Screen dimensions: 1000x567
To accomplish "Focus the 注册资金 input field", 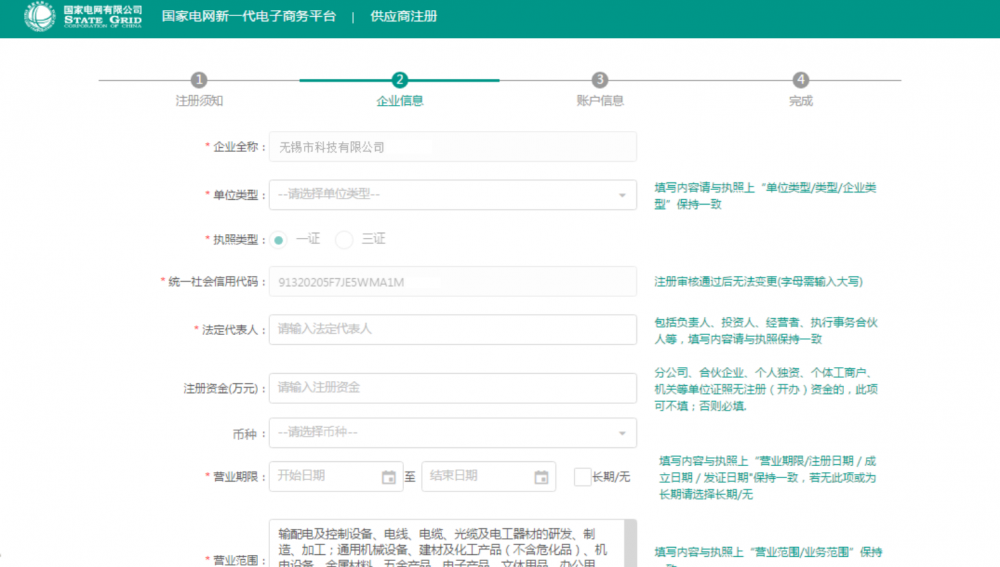I will tap(453, 388).
